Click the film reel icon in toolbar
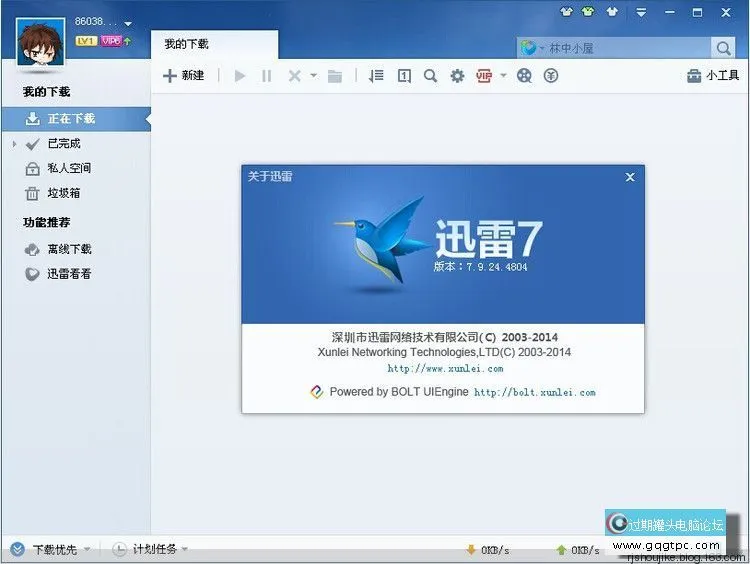Viewport: 750px width, 564px height. pyautogui.click(x=524, y=76)
